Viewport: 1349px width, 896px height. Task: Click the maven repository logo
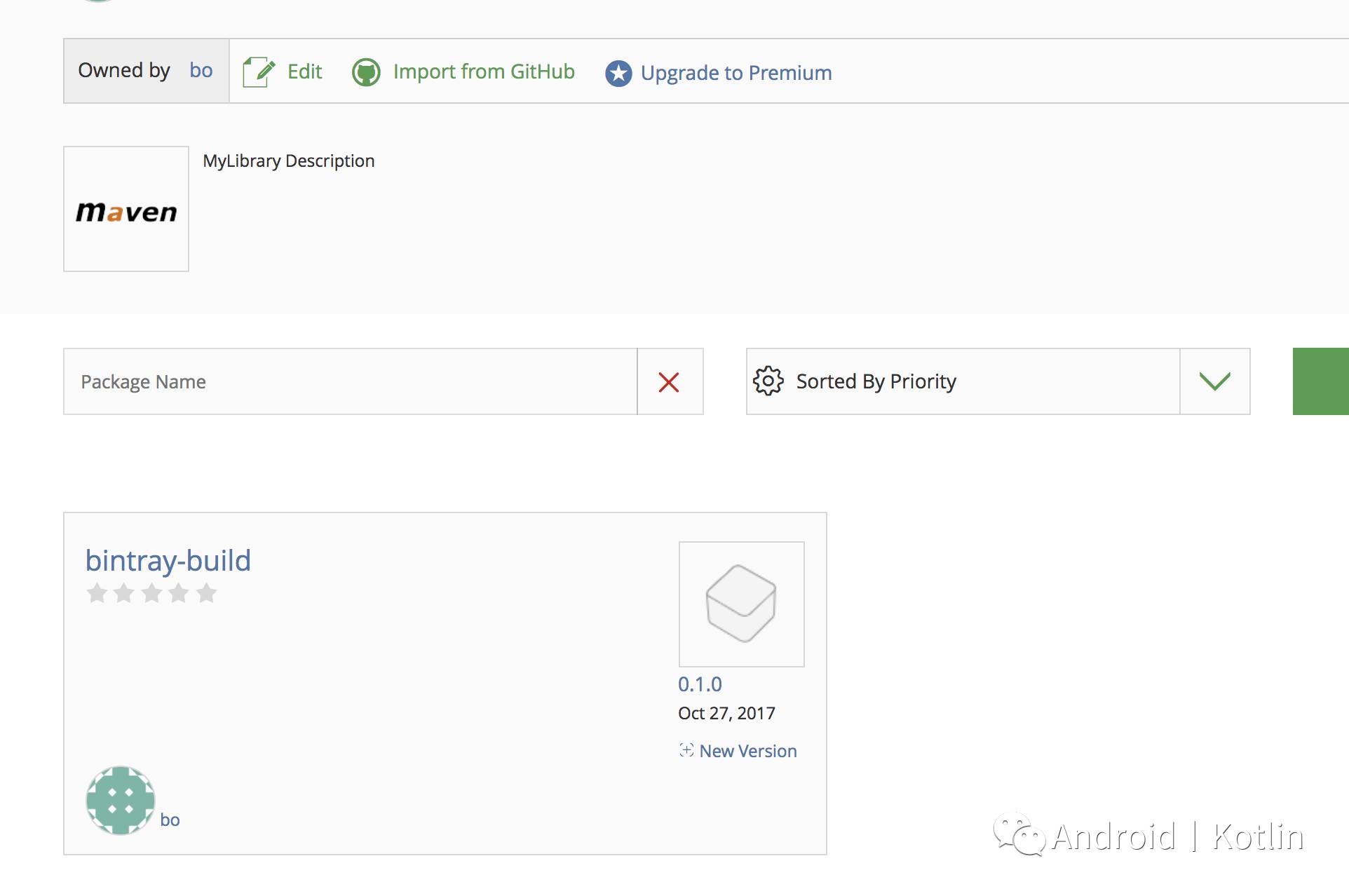[126, 210]
